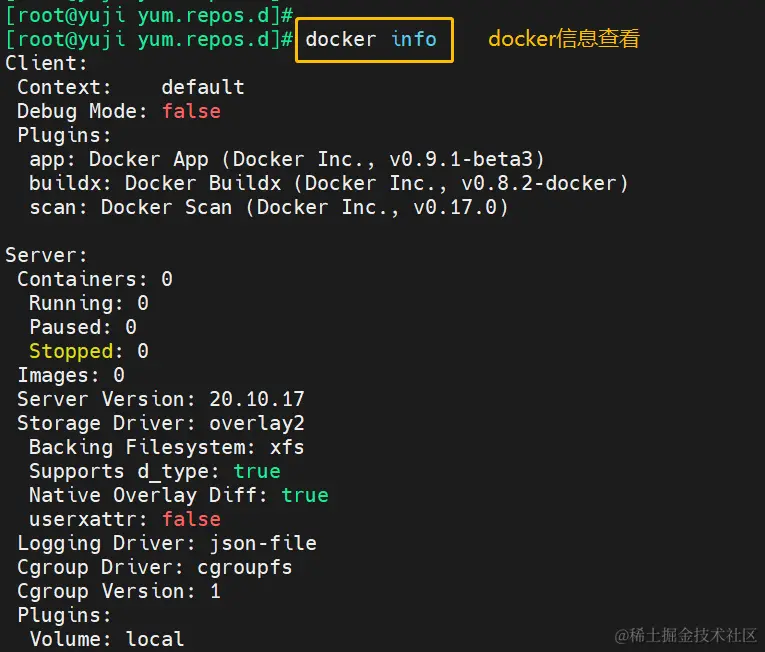Click the 'Images: 0' line

point(71,375)
